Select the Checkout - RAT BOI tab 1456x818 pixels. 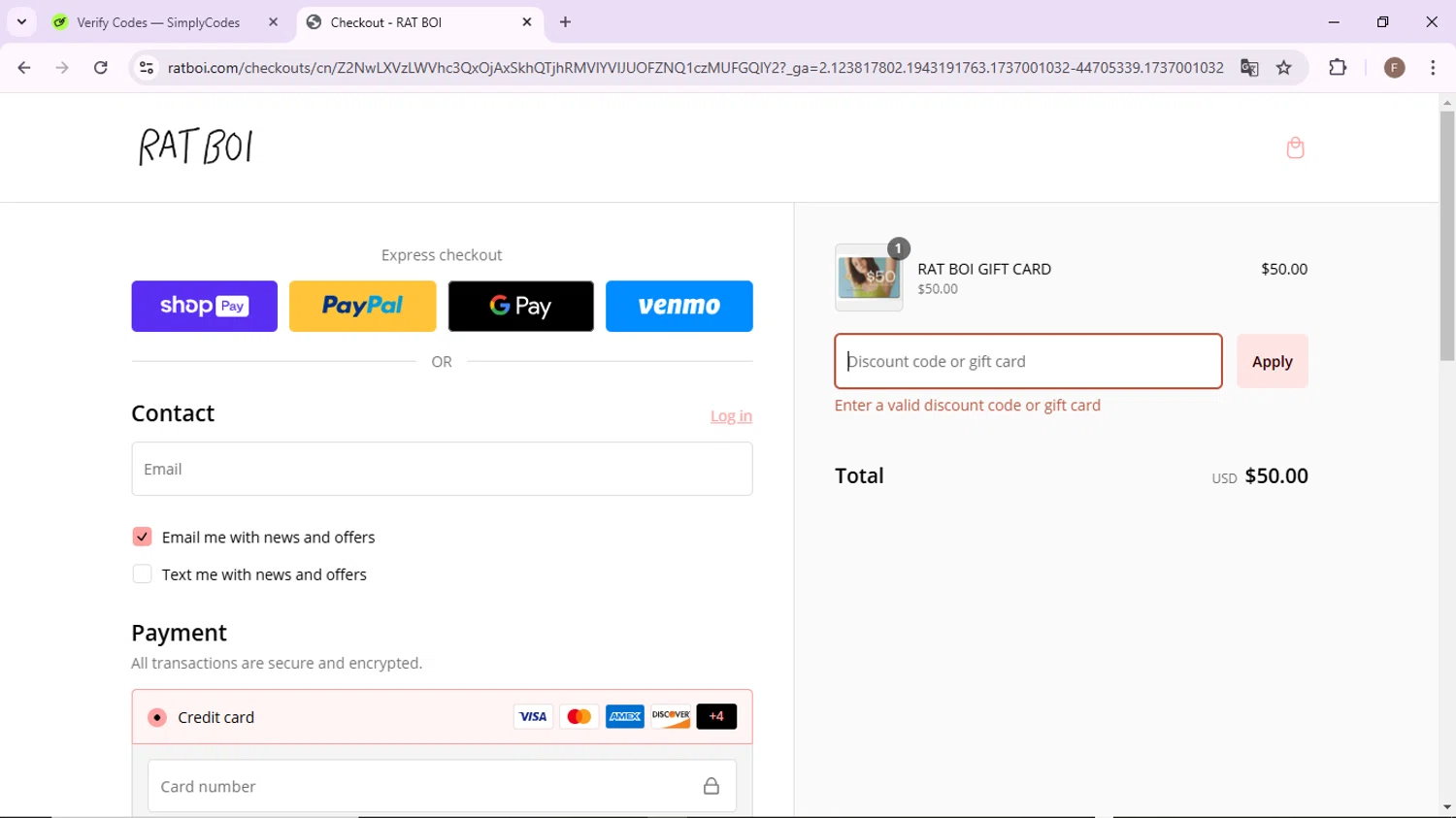point(385,22)
